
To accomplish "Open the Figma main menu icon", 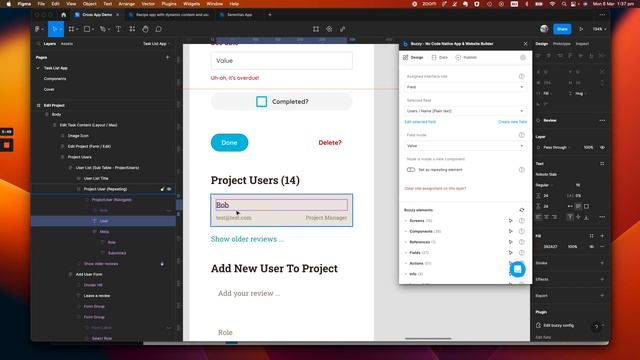I will coord(38,29).
